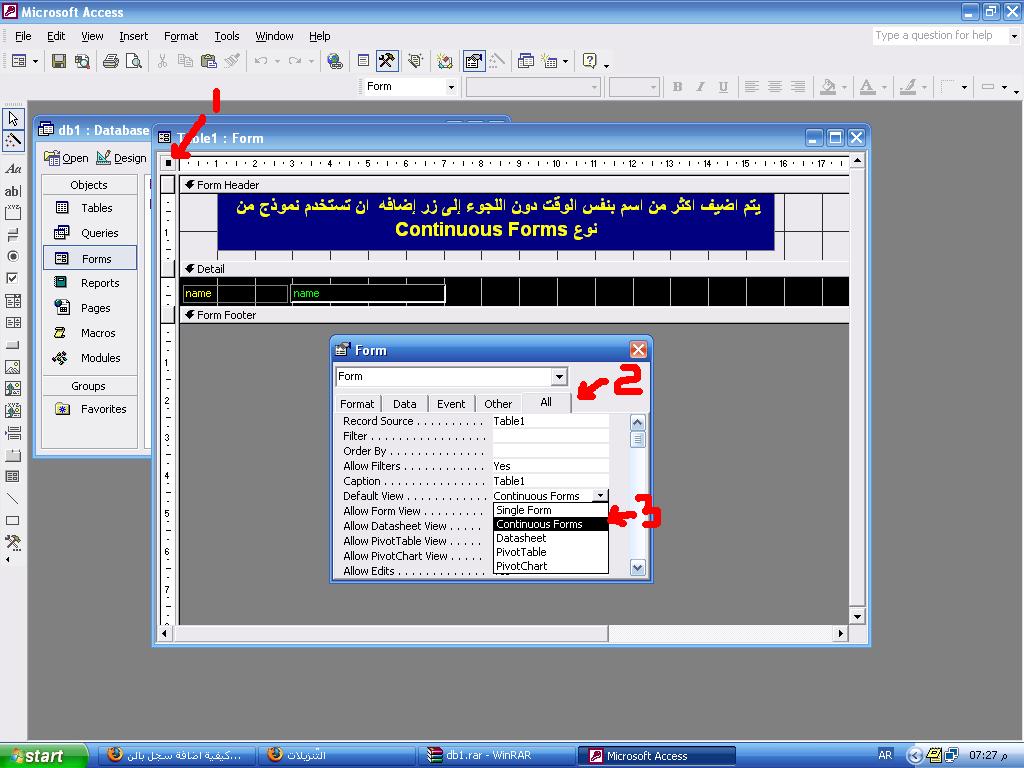Click Open in the db1 Database window

pyautogui.click(x=66, y=158)
